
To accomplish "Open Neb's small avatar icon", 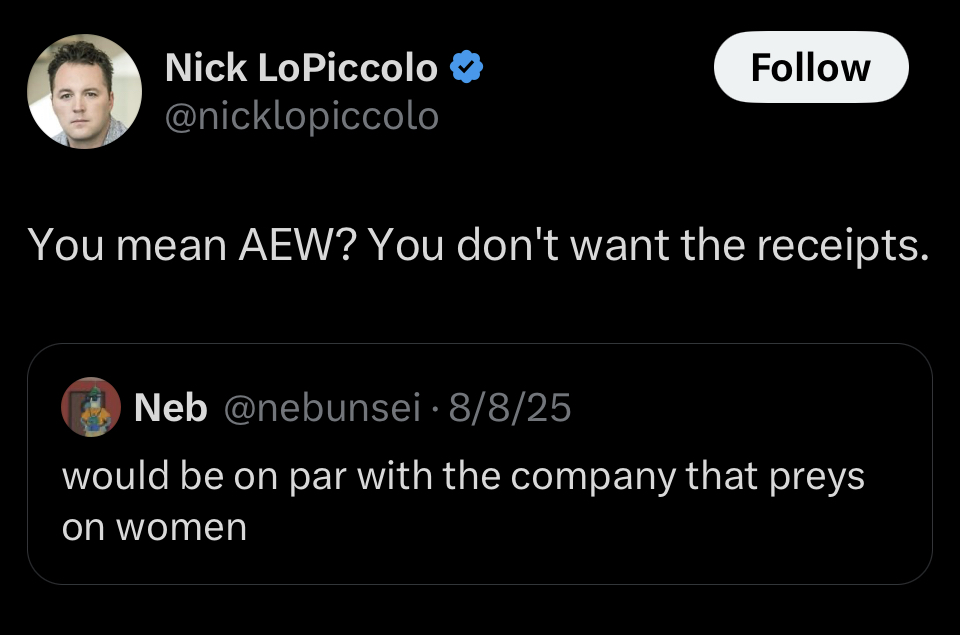I will tap(91, 407).
